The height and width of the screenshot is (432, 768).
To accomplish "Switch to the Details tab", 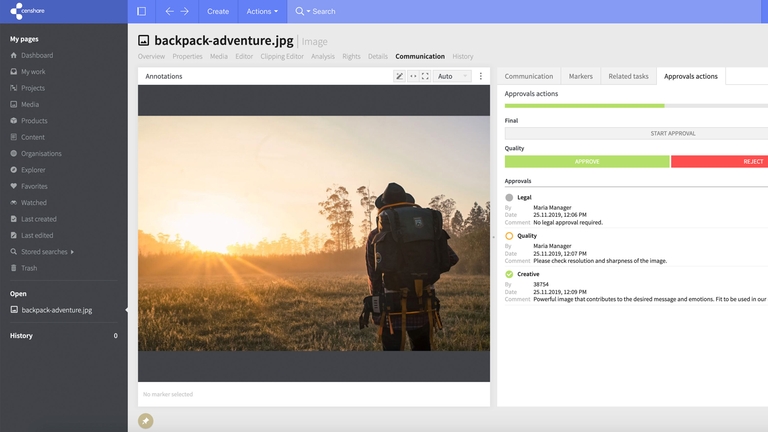I will coord(378,56).
